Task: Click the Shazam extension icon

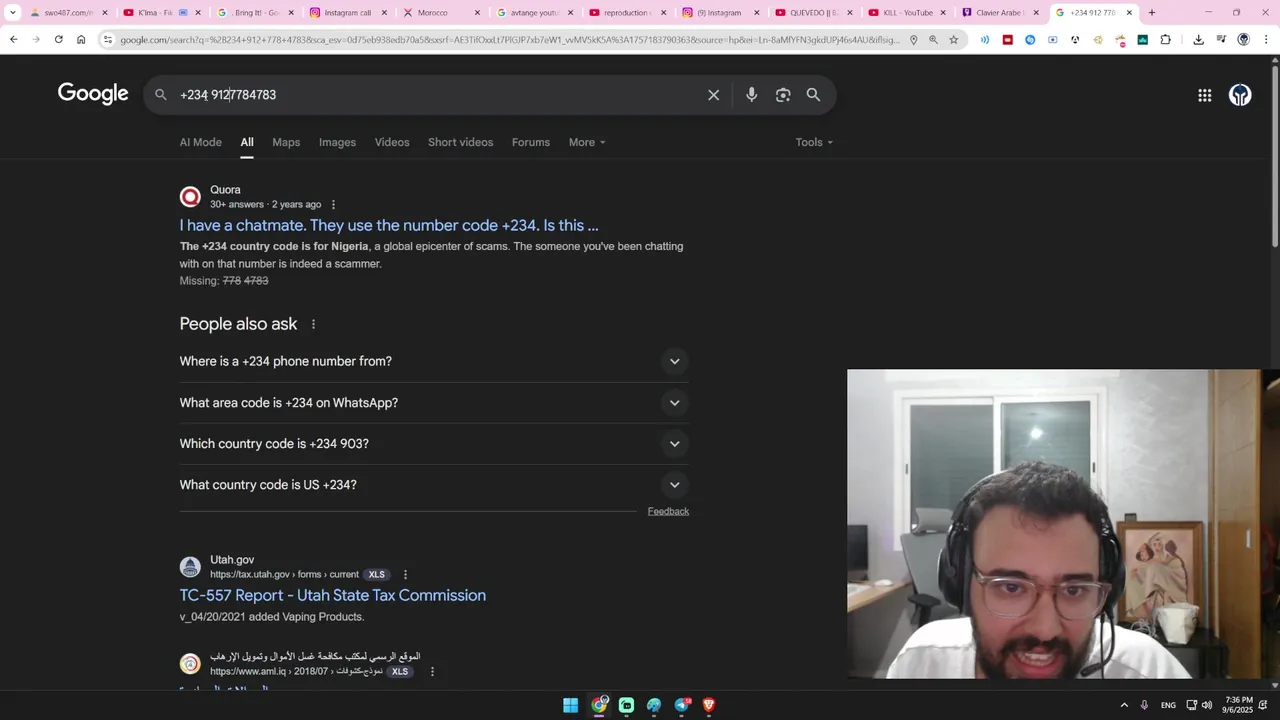Action: point(1030,40)
